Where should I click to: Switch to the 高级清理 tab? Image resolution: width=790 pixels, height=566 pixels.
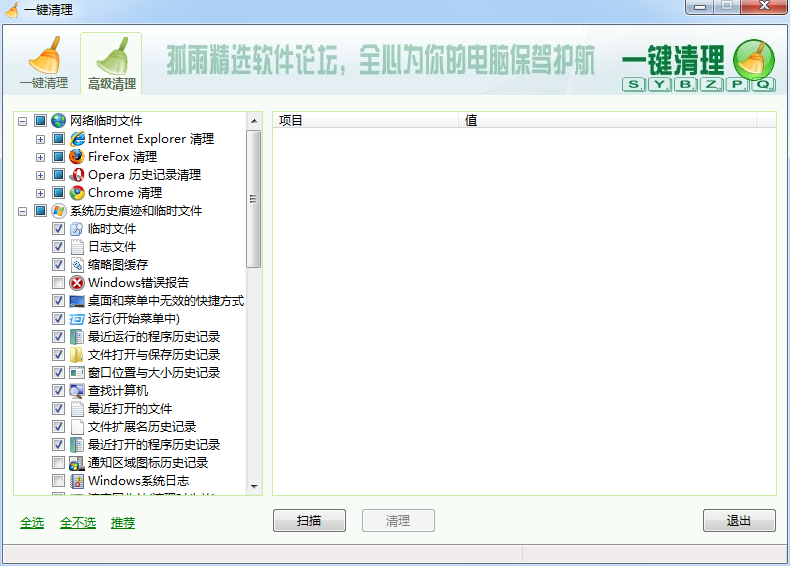click(x=111, y=64)
